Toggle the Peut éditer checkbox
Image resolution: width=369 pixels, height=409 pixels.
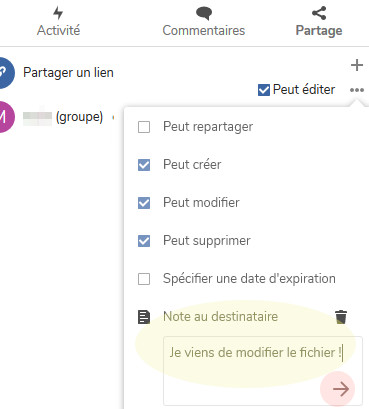coord(264,90)
